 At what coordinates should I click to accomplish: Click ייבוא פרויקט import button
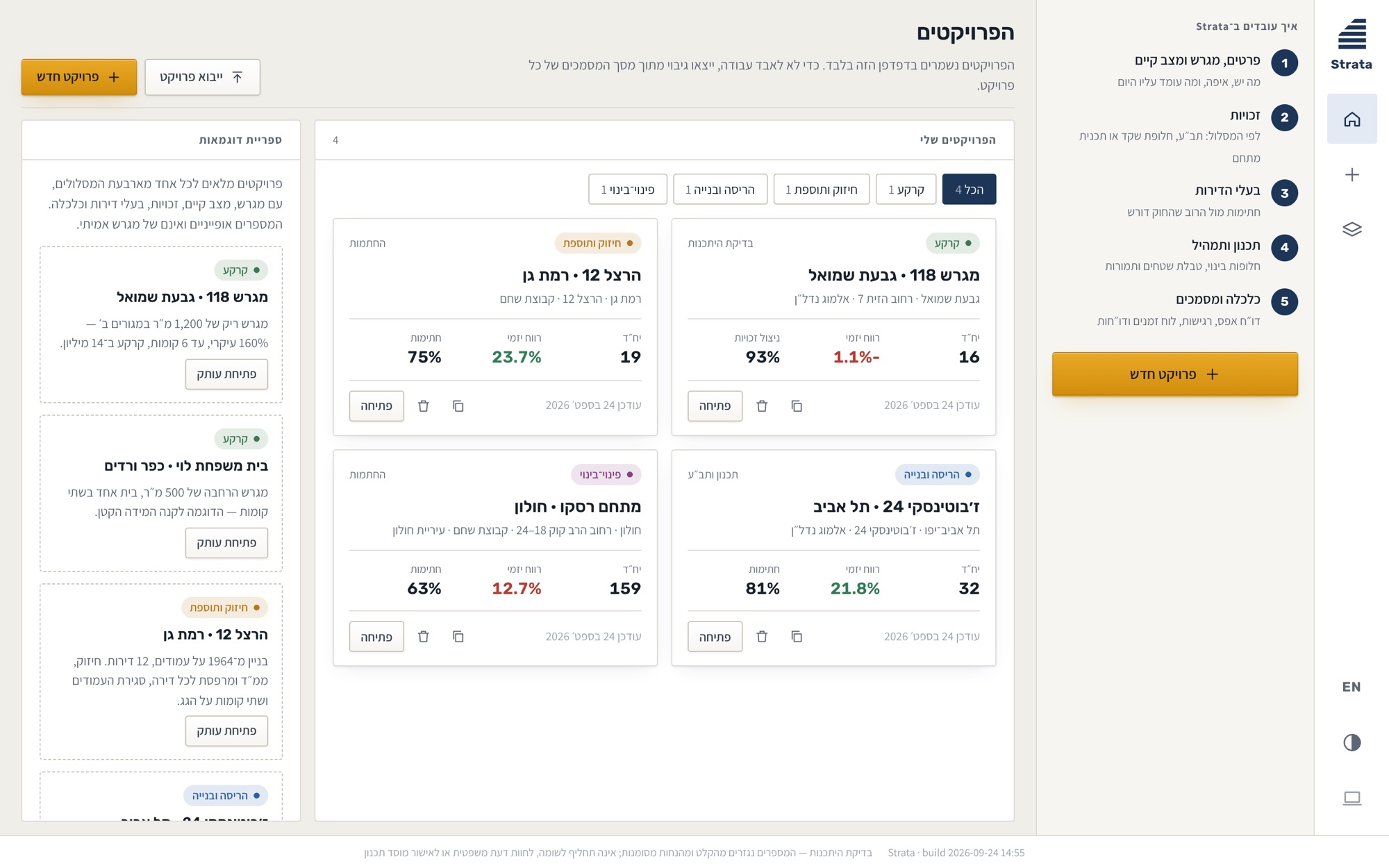click(x=202, y=77)
